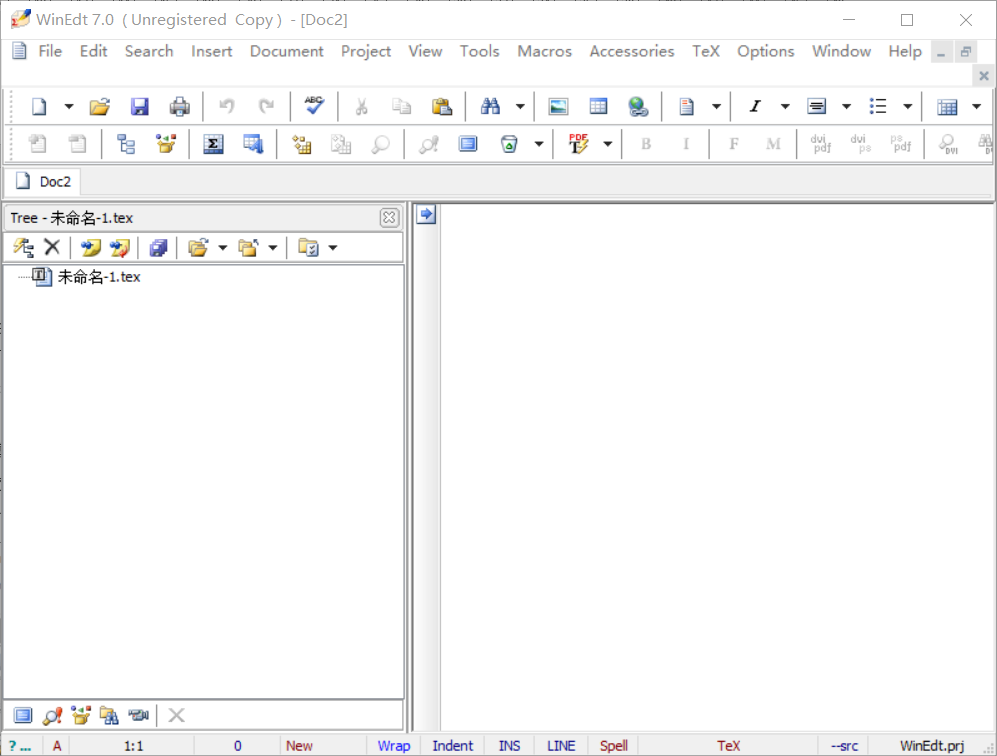Click the A mode indicator in status bar
Image resolution: width=997 pixels, height=756 pixels.
pyautogui.click(x=57, y=745)
